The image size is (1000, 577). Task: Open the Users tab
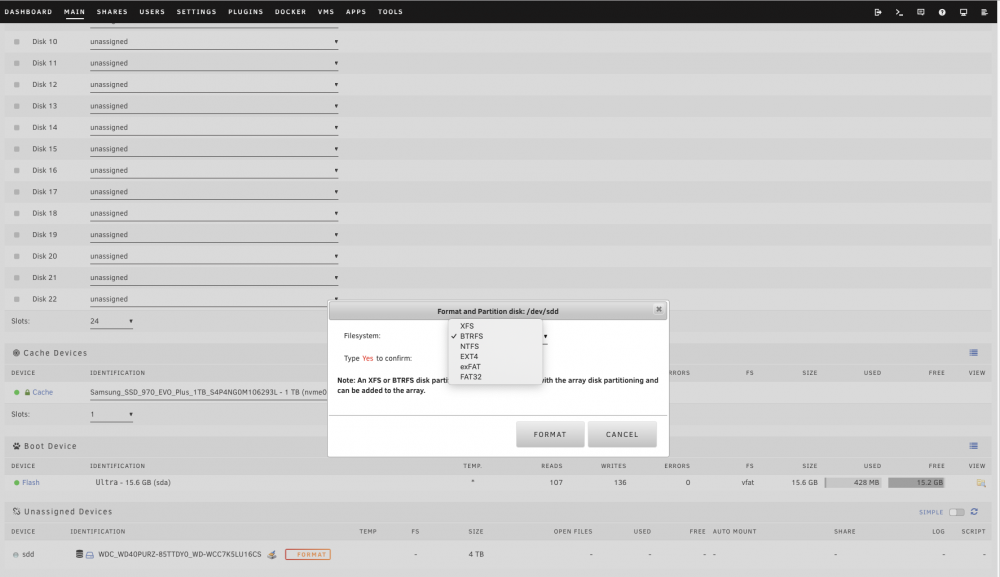click(x=152, y=11)
